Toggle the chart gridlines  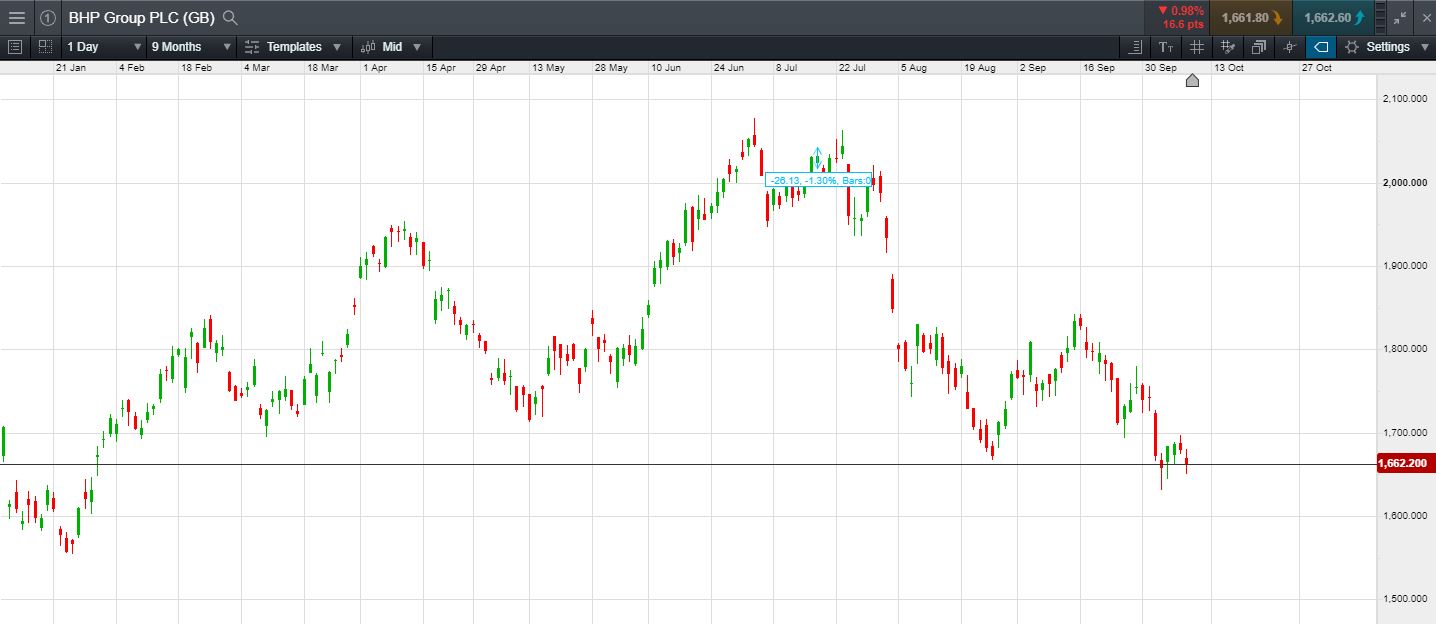1197,47
